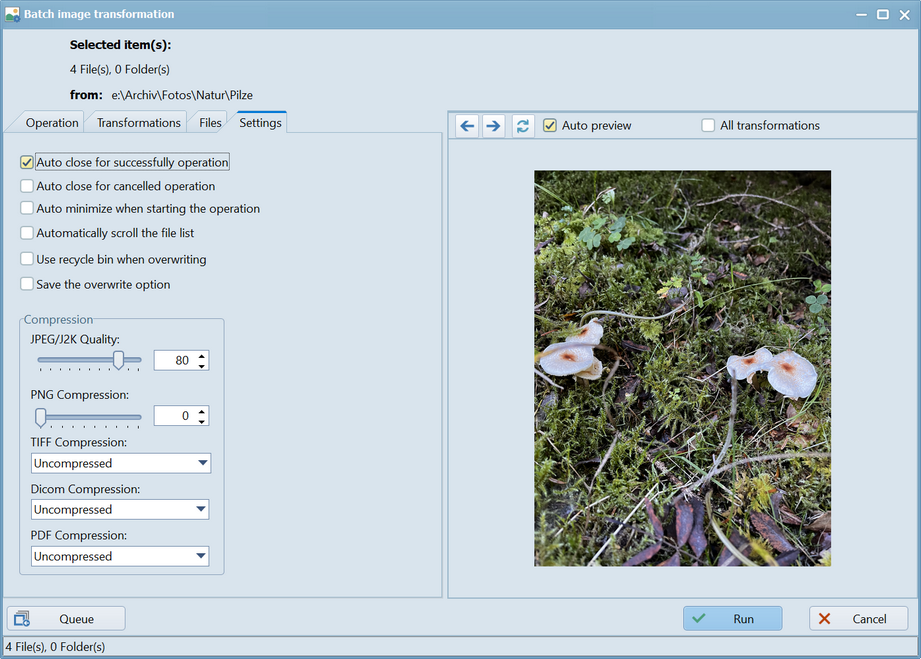Click the Cancel button
This screenshot has width=921, height=659.
(x=858, y=619)
